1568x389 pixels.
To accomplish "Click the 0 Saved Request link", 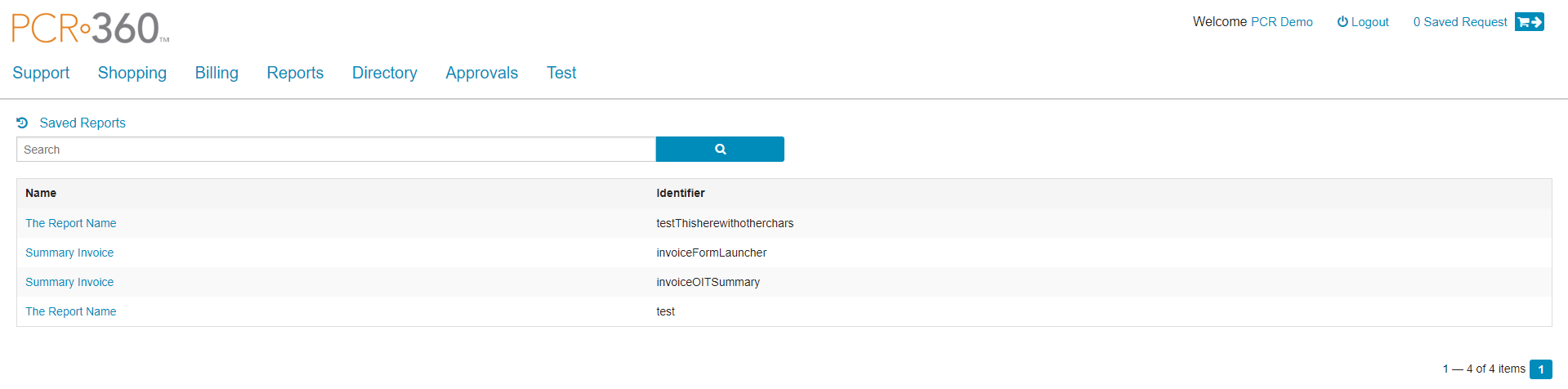I will (x=1459, y=22).
